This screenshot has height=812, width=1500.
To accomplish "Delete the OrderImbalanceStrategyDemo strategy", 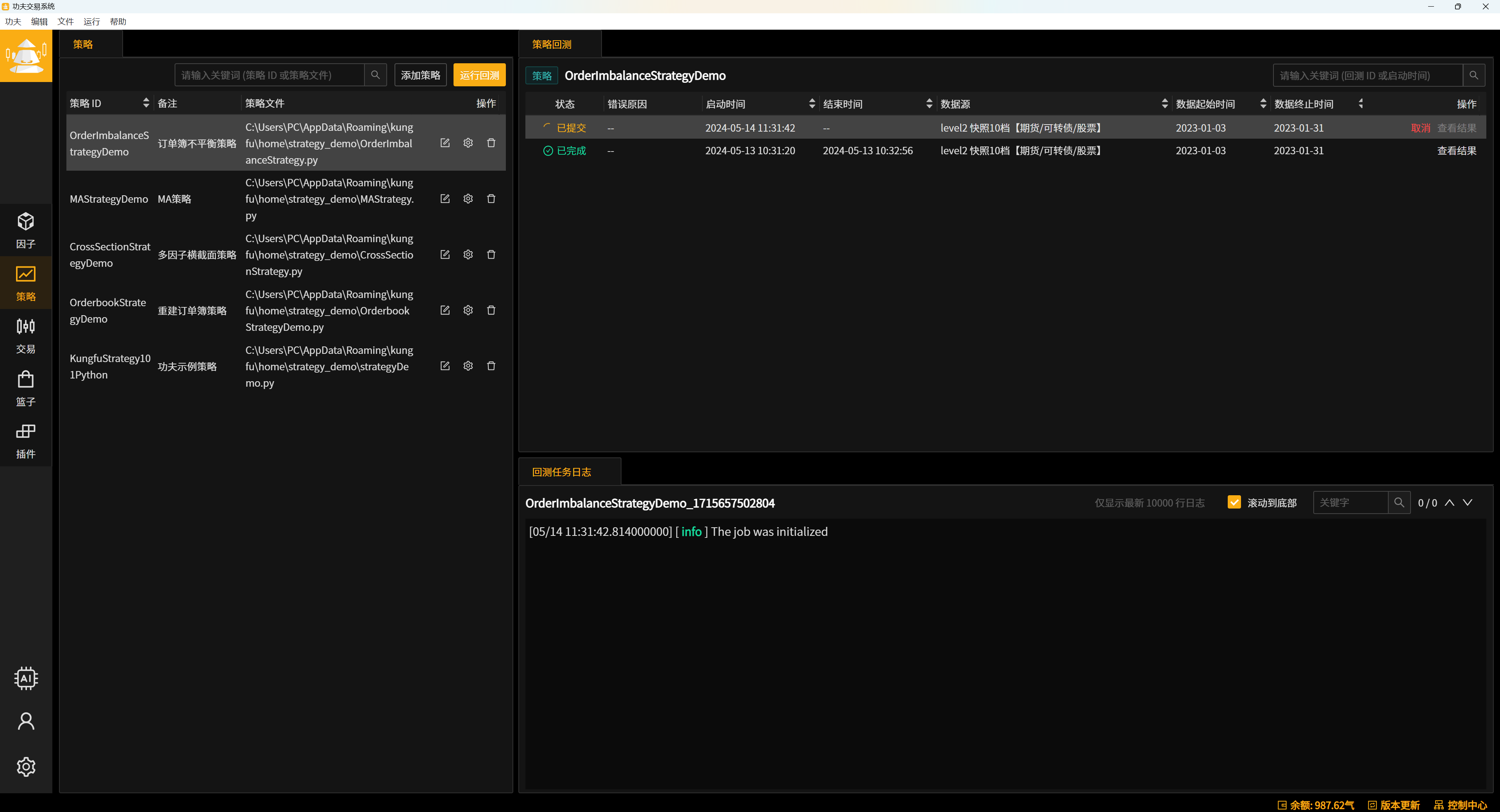I will [x=491, y=143].
